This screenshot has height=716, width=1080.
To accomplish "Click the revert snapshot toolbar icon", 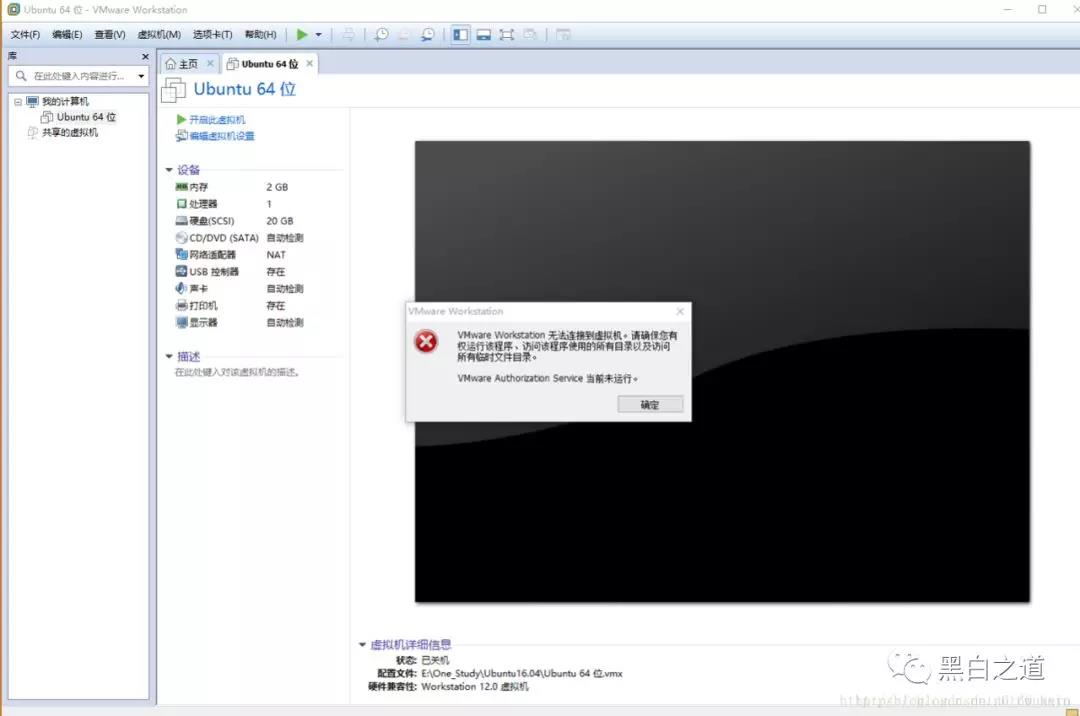I will 404,34.
